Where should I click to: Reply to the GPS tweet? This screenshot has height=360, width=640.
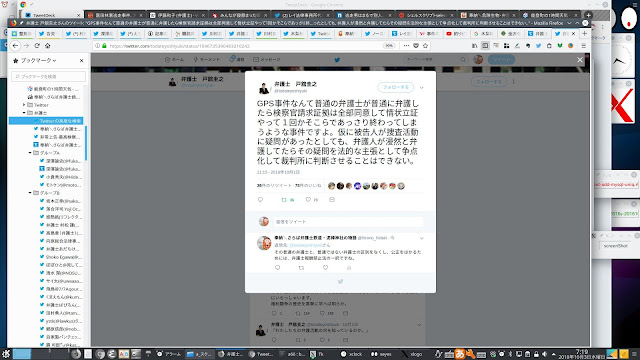coord(260,200)
